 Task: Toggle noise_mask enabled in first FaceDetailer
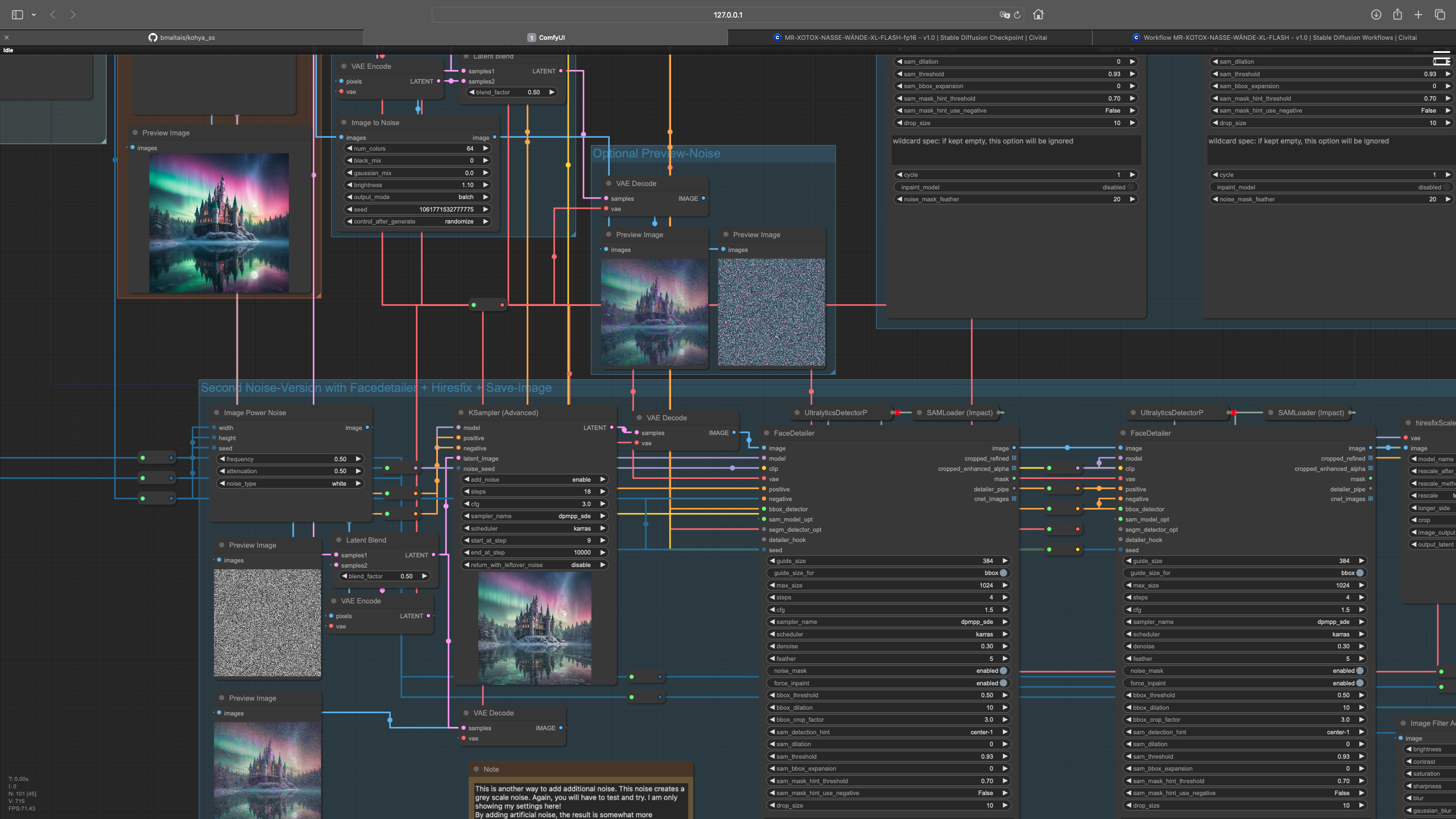[x=1003, y=671]
